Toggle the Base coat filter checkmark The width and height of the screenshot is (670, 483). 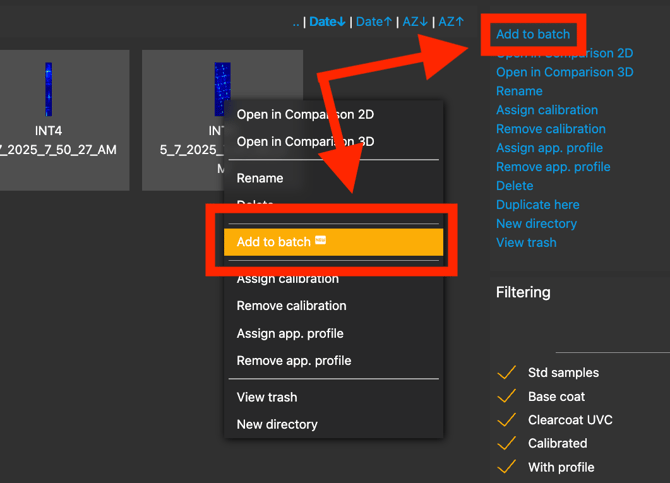[x=507, y=397]
